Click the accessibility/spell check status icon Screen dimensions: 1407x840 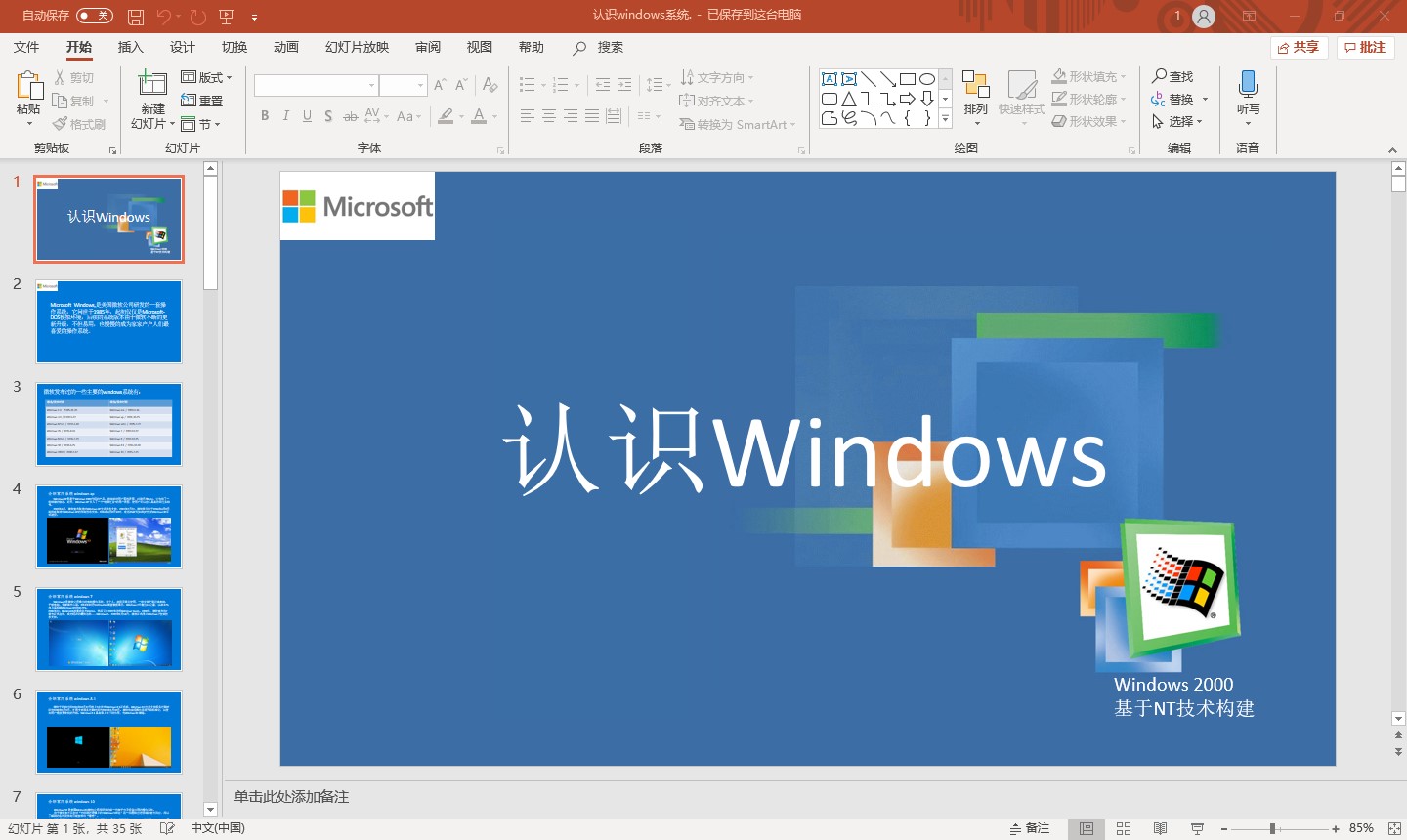[167, 828]
